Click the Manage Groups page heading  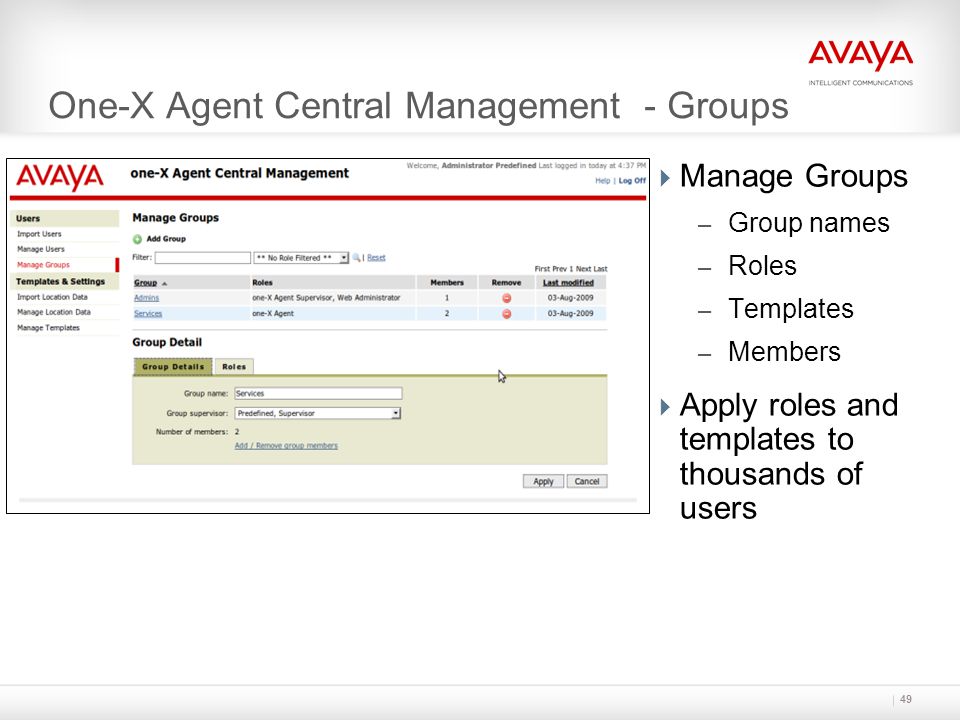175,218
